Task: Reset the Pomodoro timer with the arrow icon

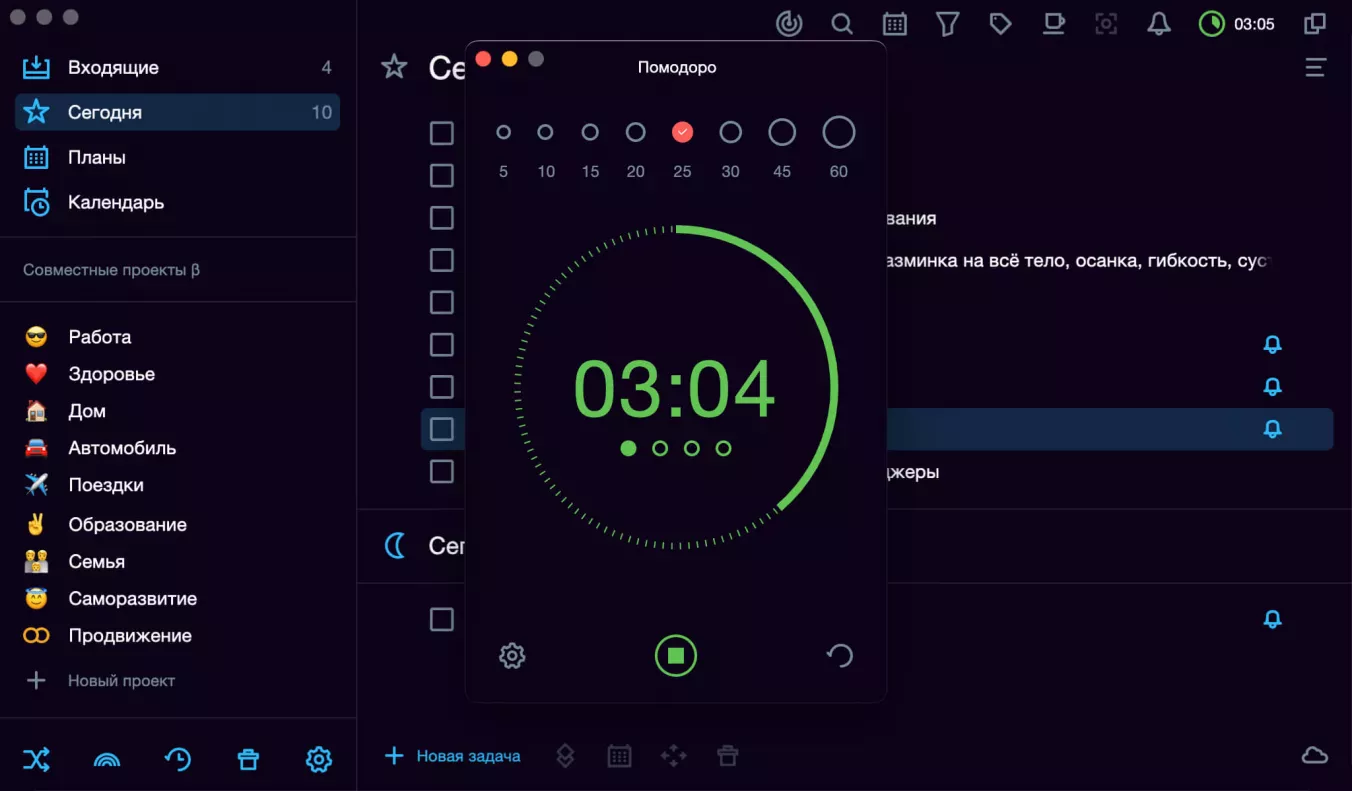Action: tap(840, 656)
